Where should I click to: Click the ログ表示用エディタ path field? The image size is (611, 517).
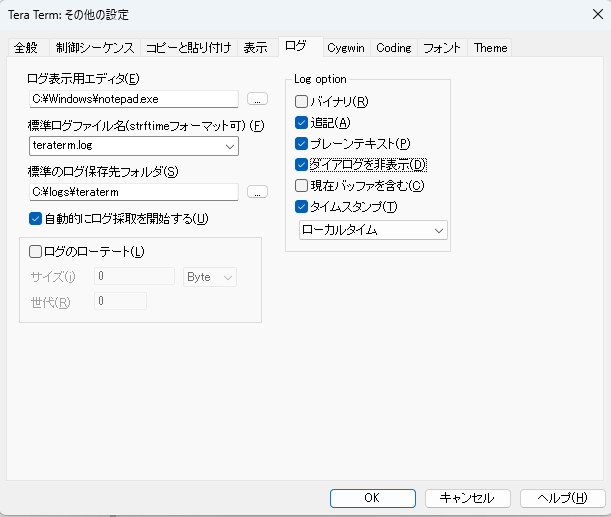coord(134,99)
